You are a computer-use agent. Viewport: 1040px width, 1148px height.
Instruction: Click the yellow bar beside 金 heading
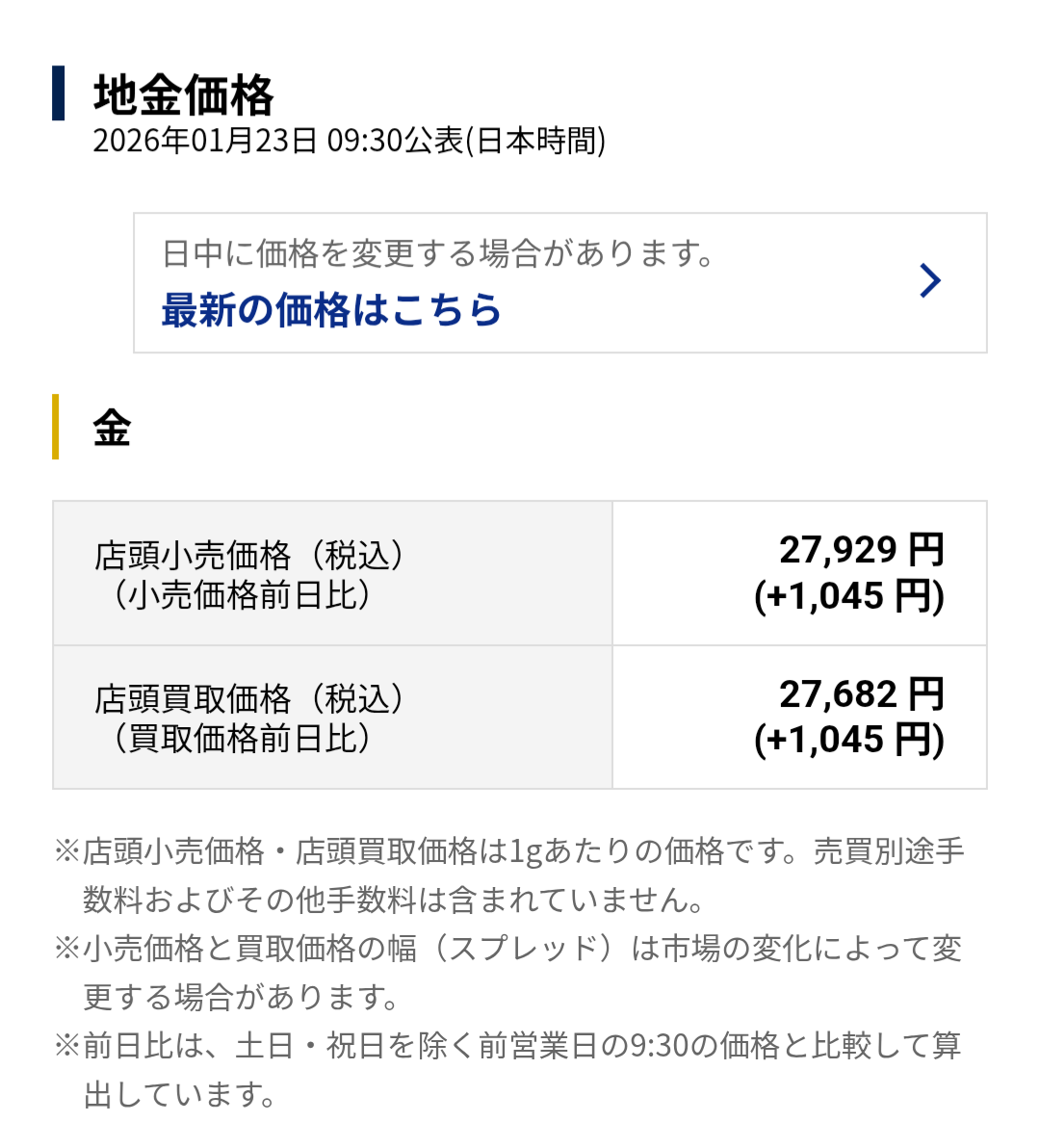click(x=58, y=428)
